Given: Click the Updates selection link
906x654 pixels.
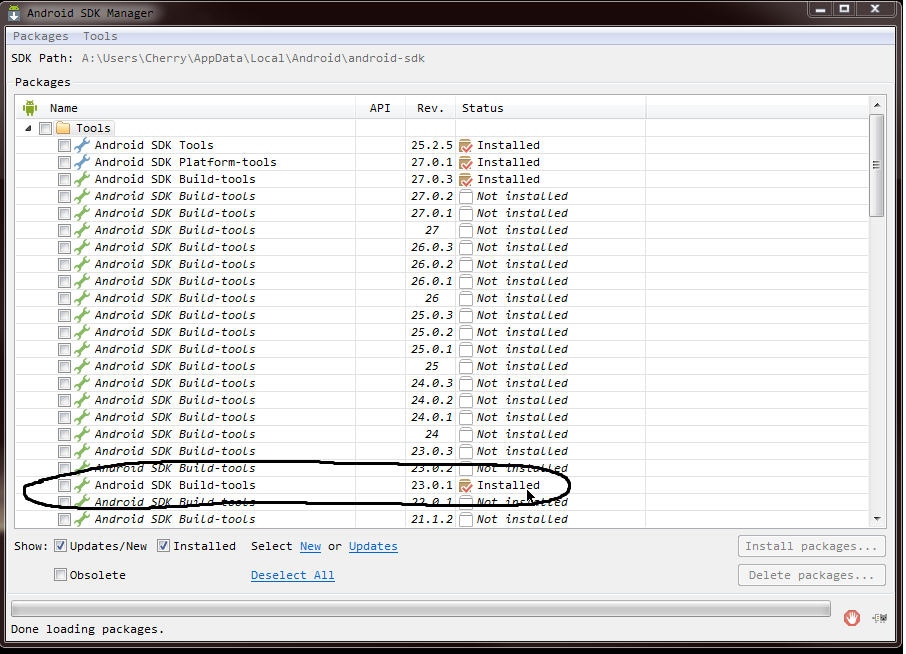Looking at the screenshot, I should [x=373, y=546].
